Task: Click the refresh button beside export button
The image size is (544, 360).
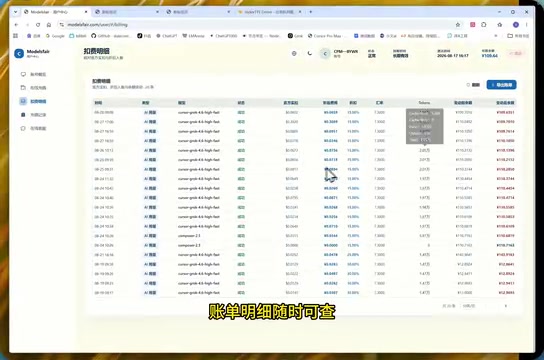Action: pyautogui.click(x=473, y=85)
